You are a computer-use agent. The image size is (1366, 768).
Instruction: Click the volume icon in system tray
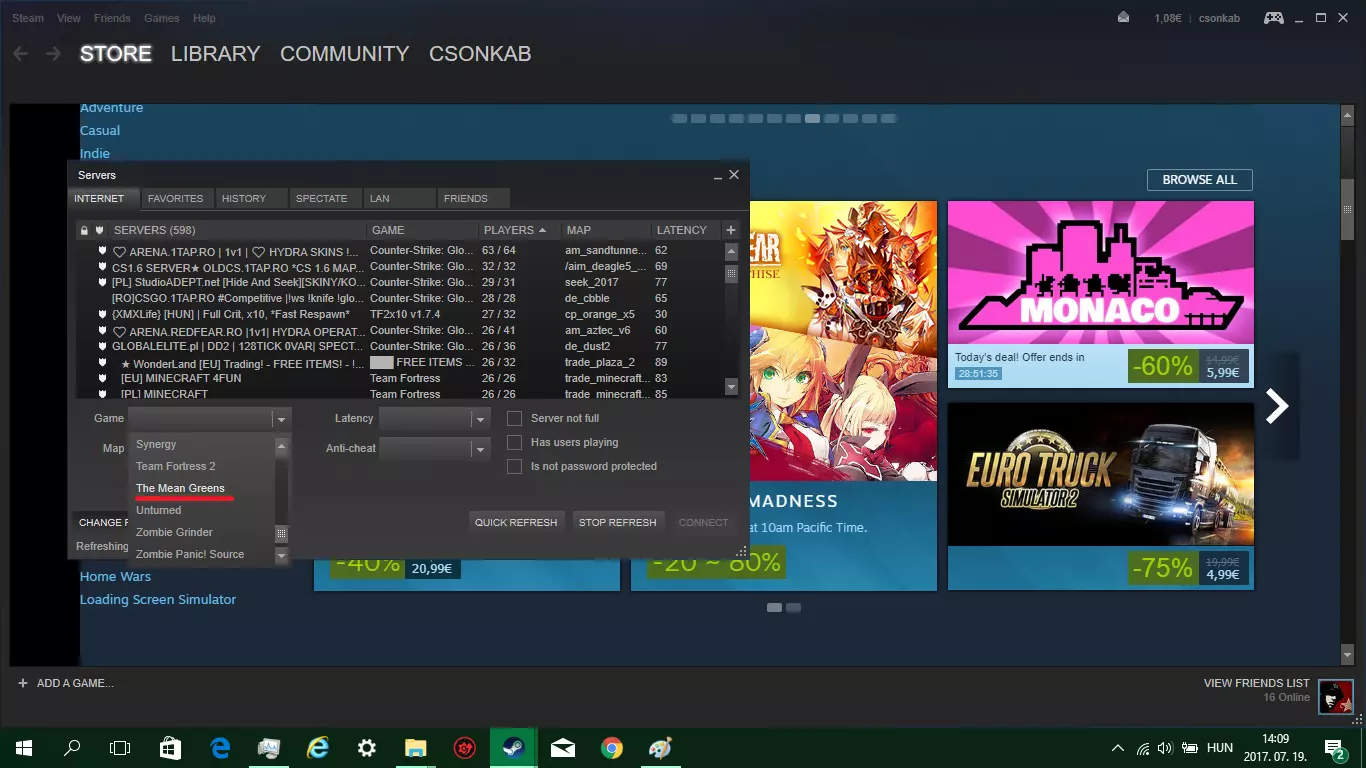(x=1165, y=748)
